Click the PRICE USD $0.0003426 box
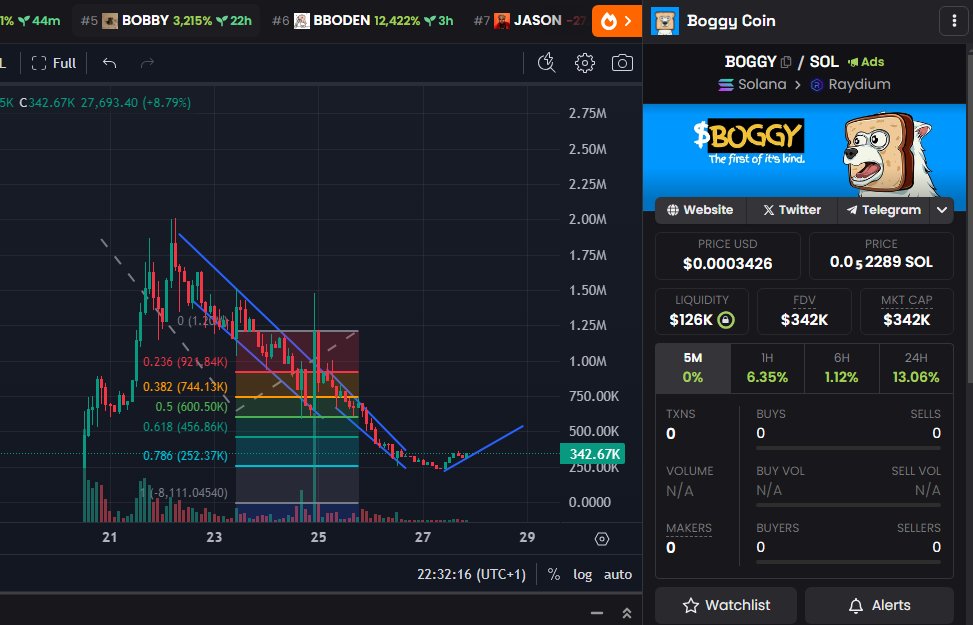Image resolution: width=973 pixels, height=625 pixels. click(x=728, y=256)
